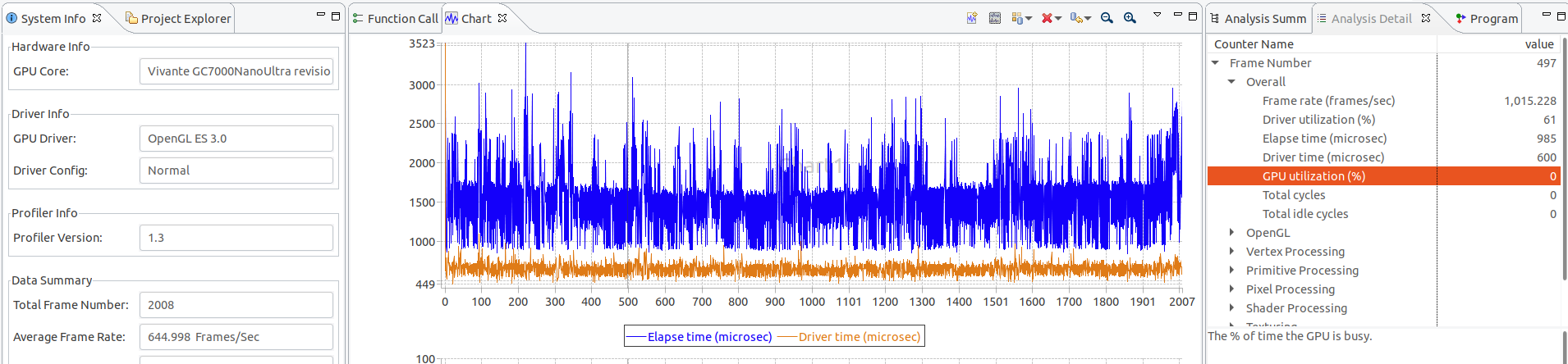The width and height of the screenshot is (1568, 364).
Task: Zoom out on the chart
Action: (x=1107, y=18)
